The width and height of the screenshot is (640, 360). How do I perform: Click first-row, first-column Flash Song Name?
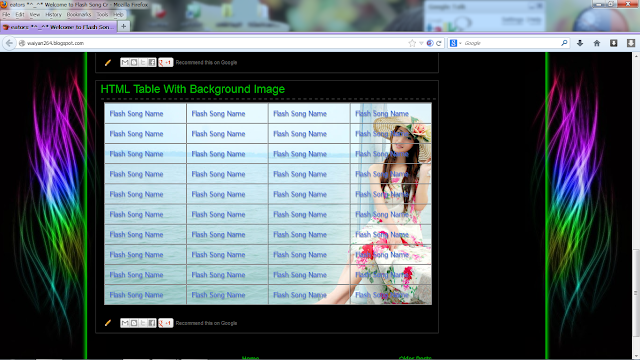pos(136,113)
